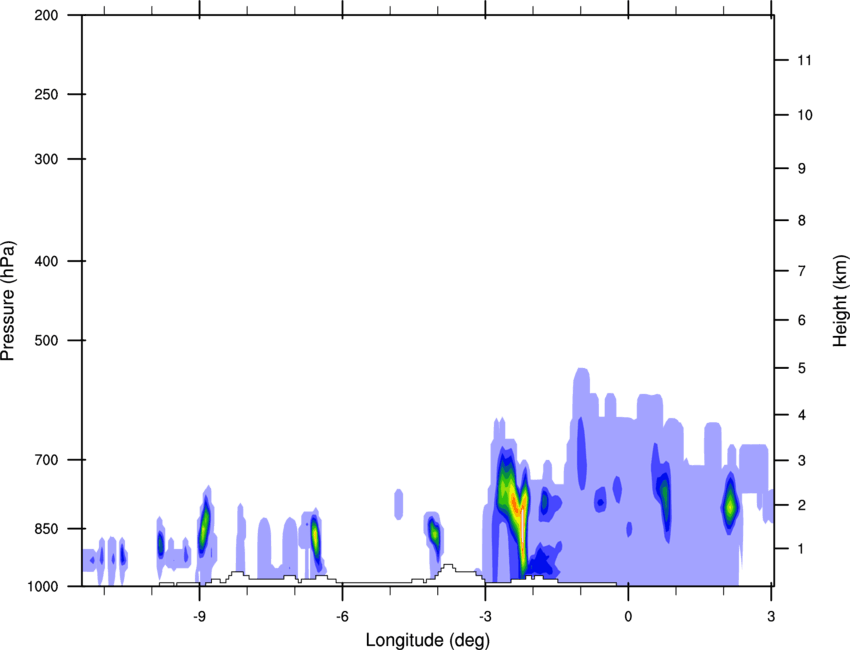Viewport: 850px width, 650px height.
Task: Pick the 11 km height tick label
Action: pyautogui.click(x=805, y=60)
